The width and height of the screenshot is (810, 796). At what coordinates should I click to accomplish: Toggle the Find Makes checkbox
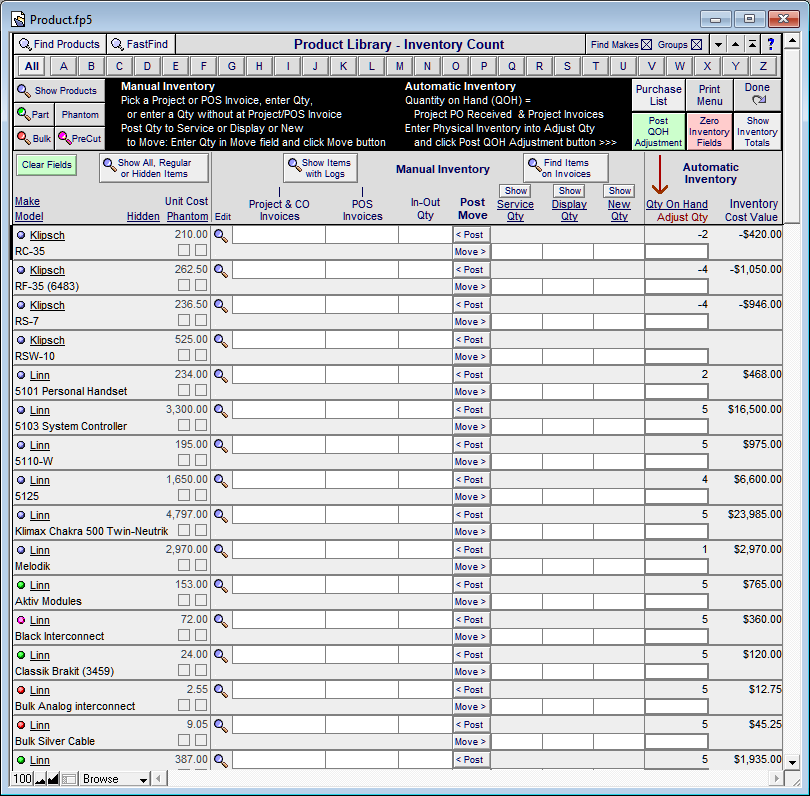(x=646, y=44)
